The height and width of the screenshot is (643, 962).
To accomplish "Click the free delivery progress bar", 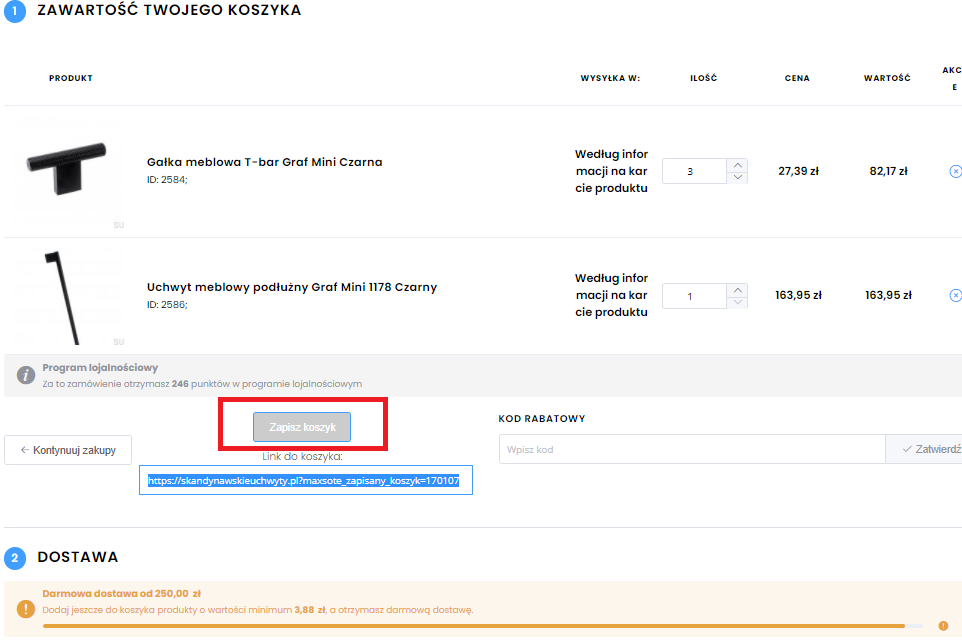I will 482,626.
